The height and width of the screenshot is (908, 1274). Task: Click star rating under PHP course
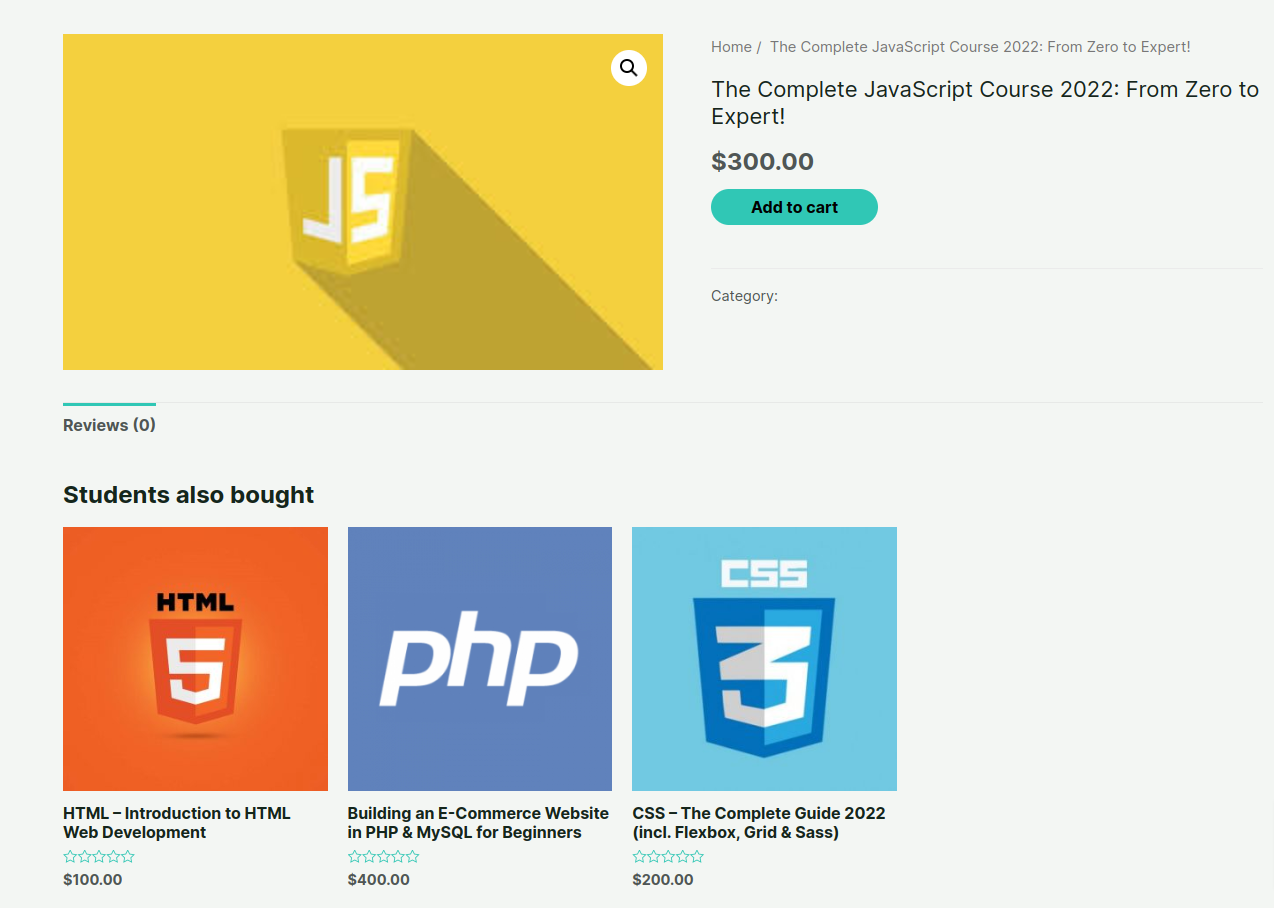(384, 857)
